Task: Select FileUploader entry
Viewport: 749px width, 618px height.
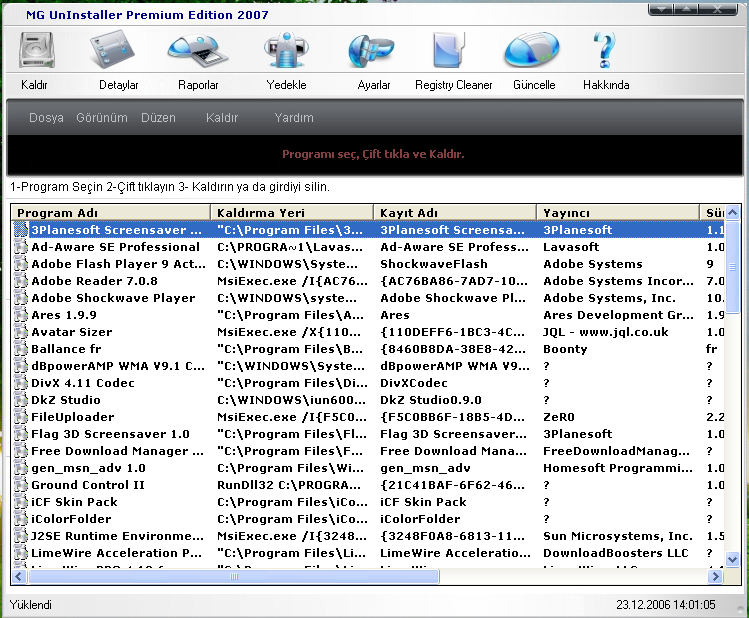Action: (x=368, y=417)
